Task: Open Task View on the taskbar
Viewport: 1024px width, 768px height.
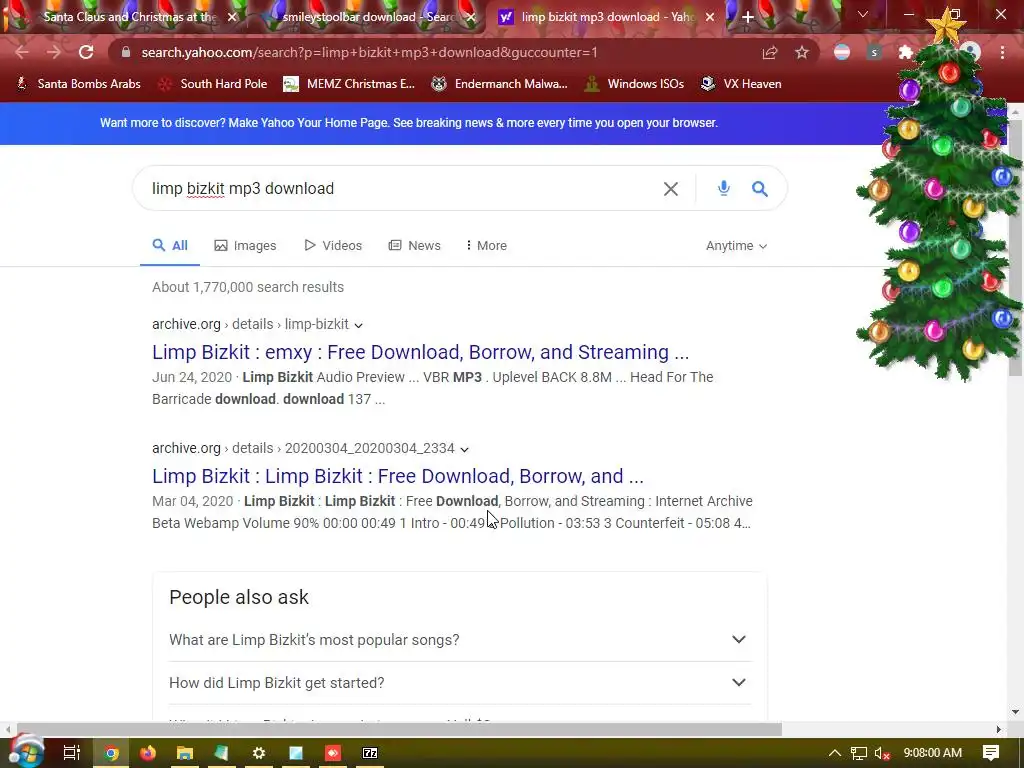Action: 72,753
